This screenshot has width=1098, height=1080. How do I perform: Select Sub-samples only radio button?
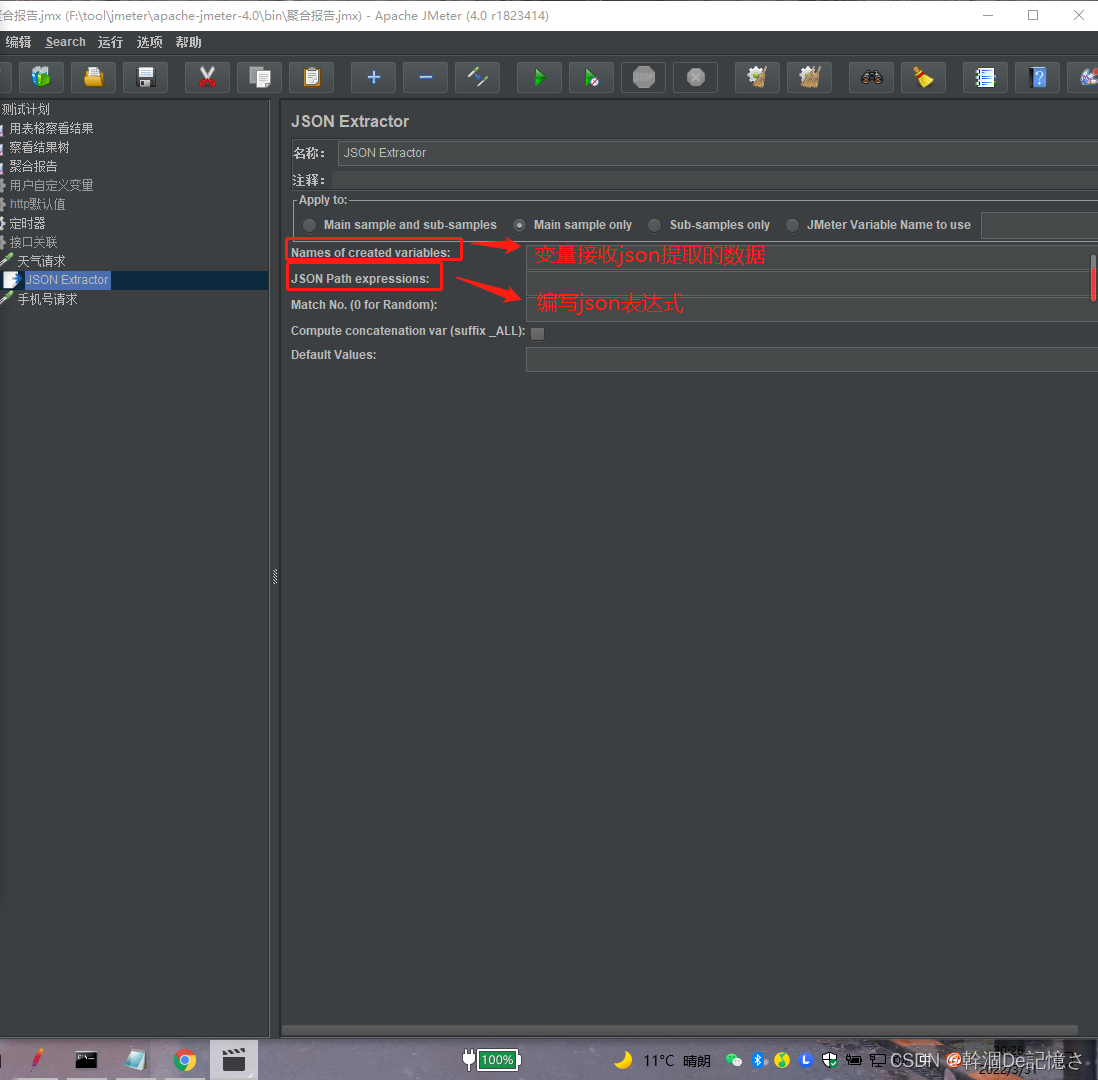[x=655, y=225]
